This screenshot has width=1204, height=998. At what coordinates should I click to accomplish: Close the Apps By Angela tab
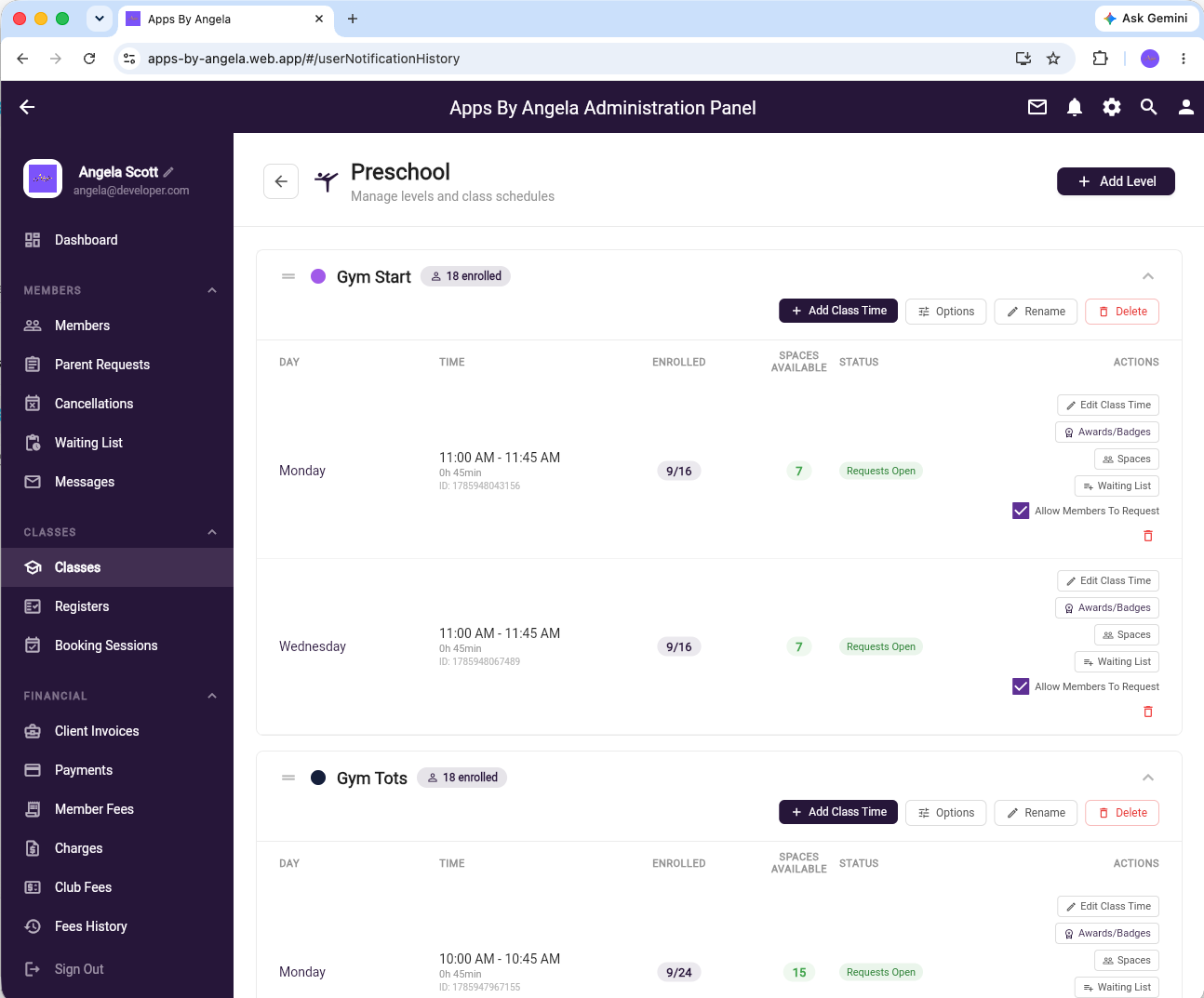click(319, 19)
